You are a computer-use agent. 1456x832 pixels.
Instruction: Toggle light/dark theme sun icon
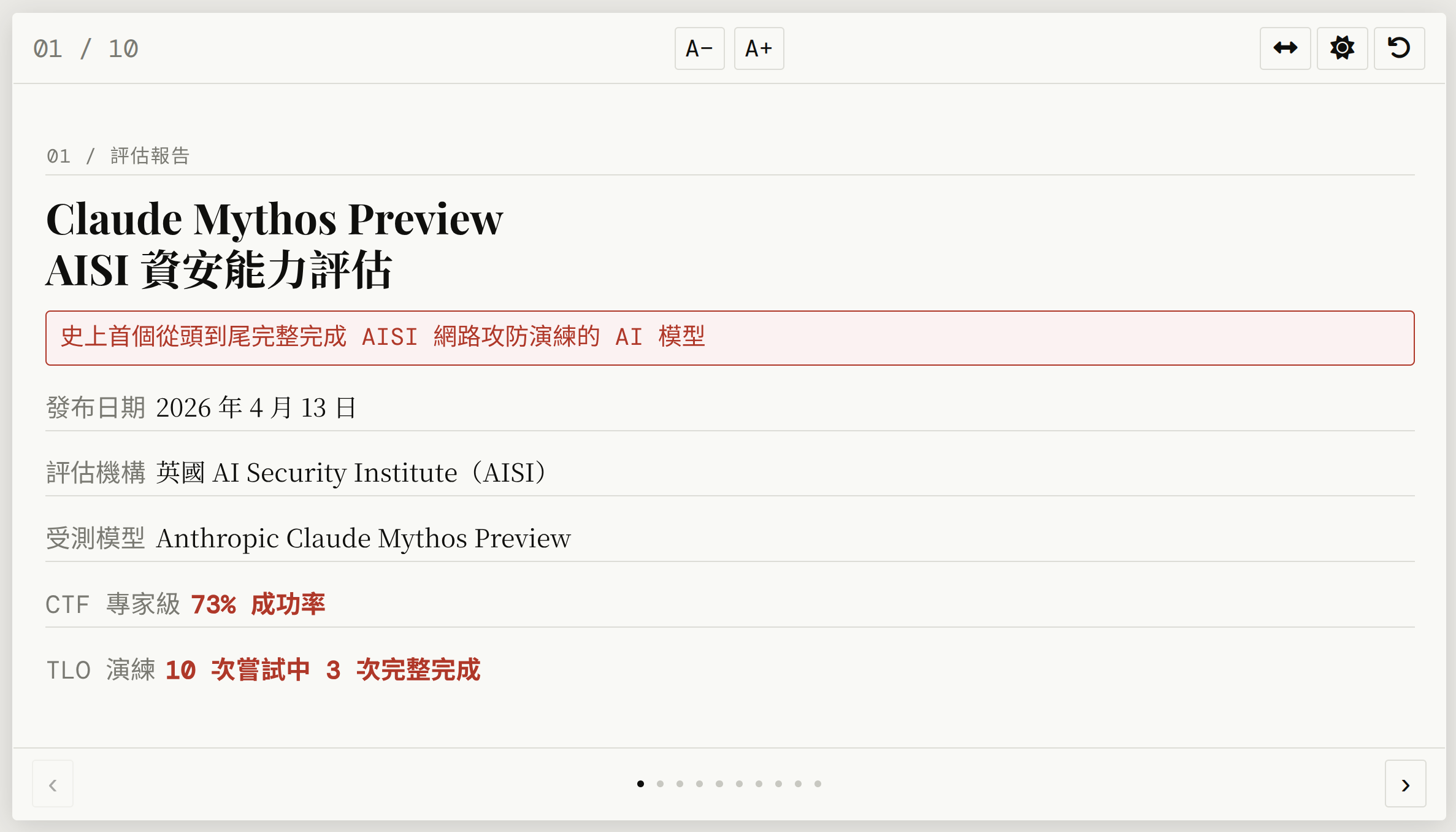point(1342,48)
